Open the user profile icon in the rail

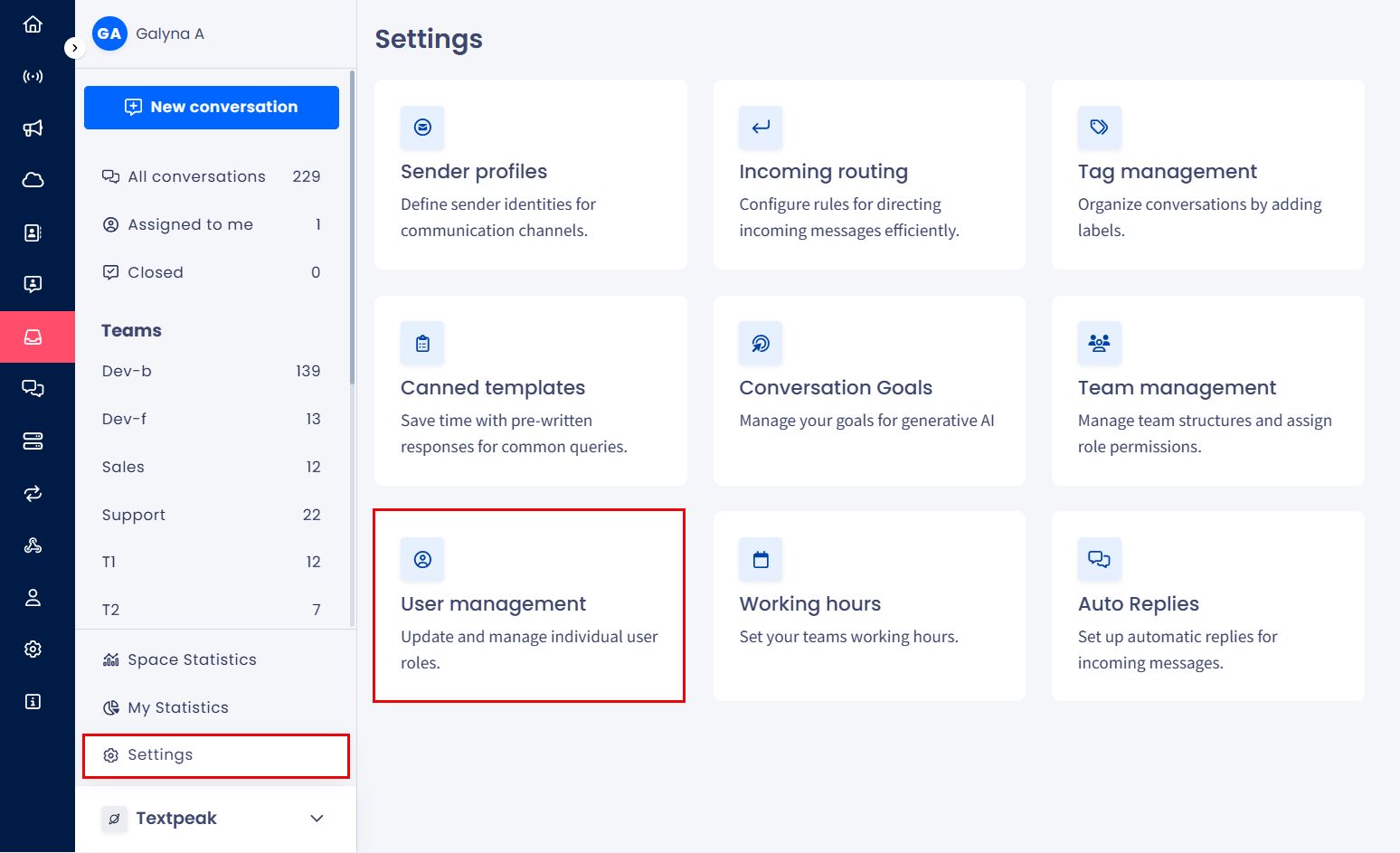pos(33,597)
